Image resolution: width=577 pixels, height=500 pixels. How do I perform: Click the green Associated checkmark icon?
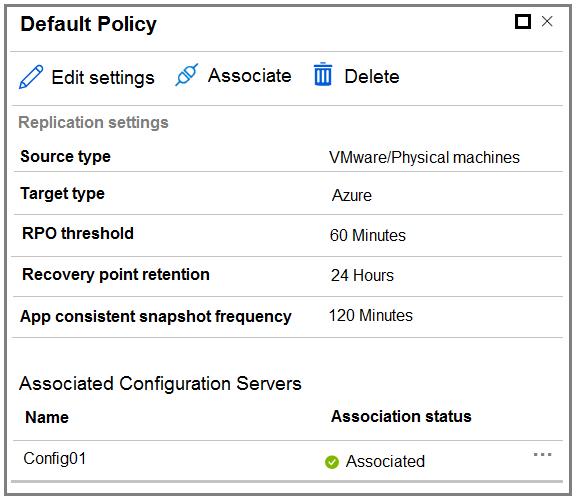[332, 462]
